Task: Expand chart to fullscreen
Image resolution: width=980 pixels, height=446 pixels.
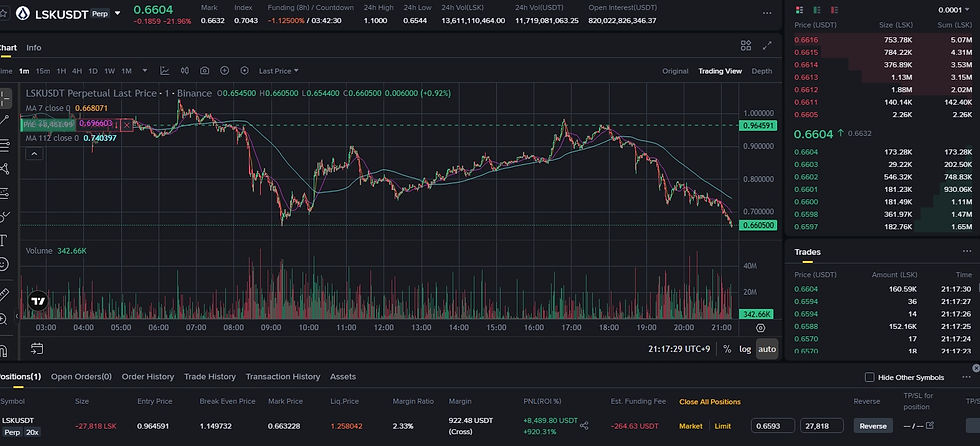Action: [767, 46]
